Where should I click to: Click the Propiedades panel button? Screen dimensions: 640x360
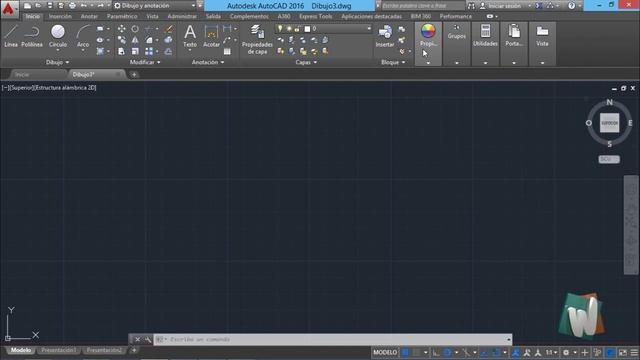(x=428, y=43)
